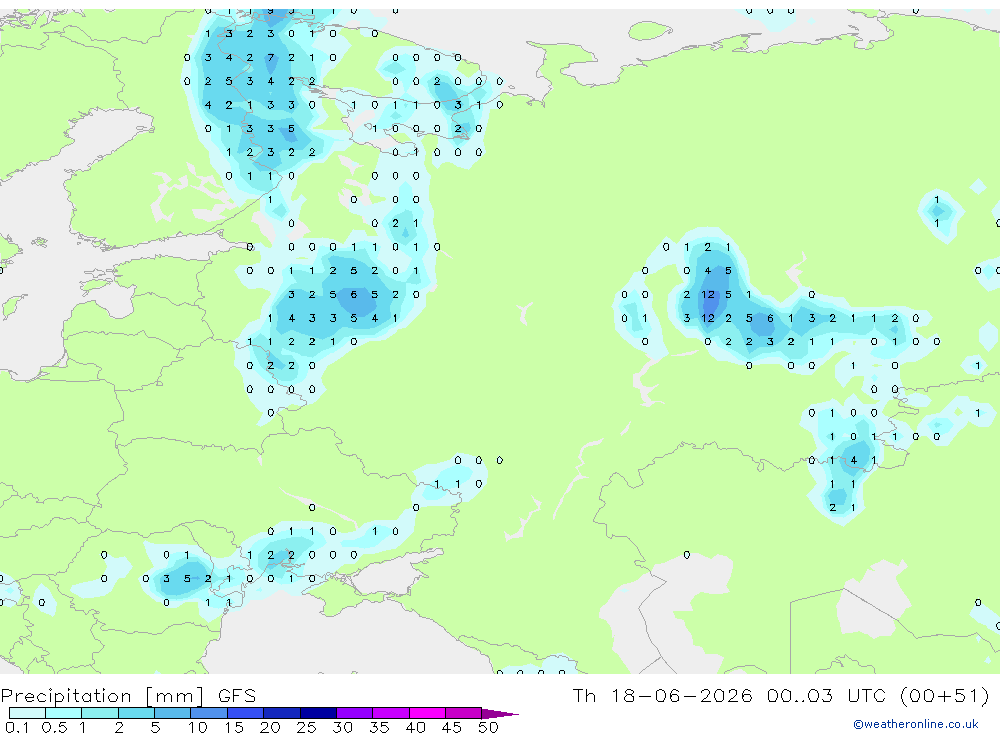Click the legend label '25'
Image resolution: width=1000 pixels, height=733 pixels.
pos(306,727)
